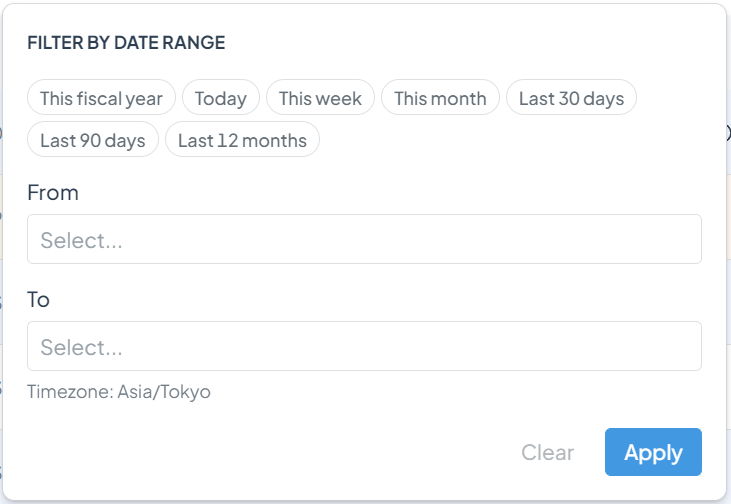Viewport: 731px width, 504px height.
Task: Reset date filters with Clear
Action: pyautogui.click(x=547, y=452)
